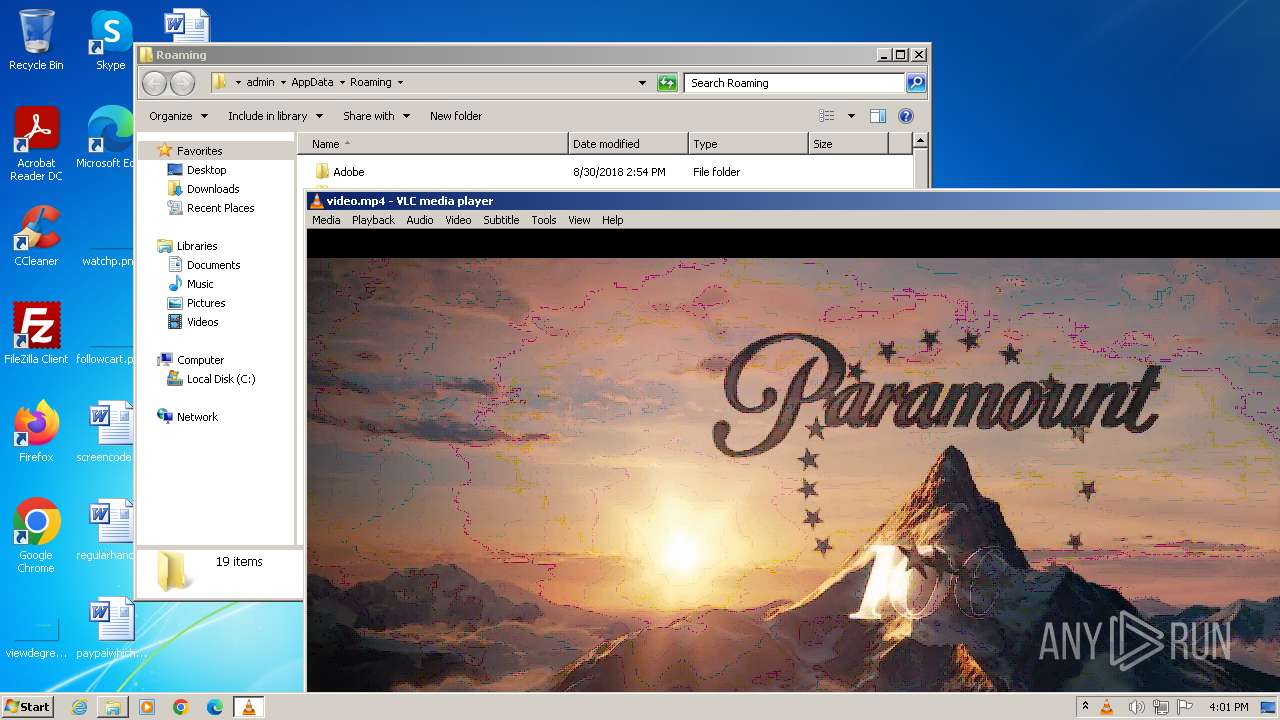This screenshot has height=720, width=1280.
Task: Open Explorer help question mark icon
Action: click(906, 116)
